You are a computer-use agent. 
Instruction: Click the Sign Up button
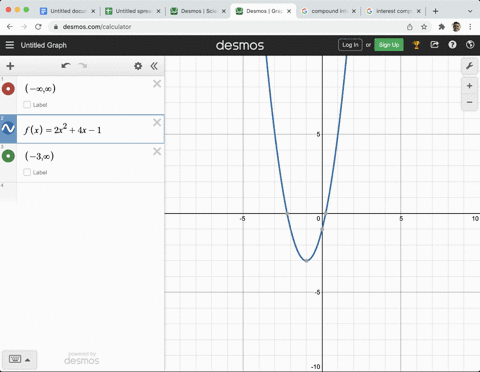389,45
